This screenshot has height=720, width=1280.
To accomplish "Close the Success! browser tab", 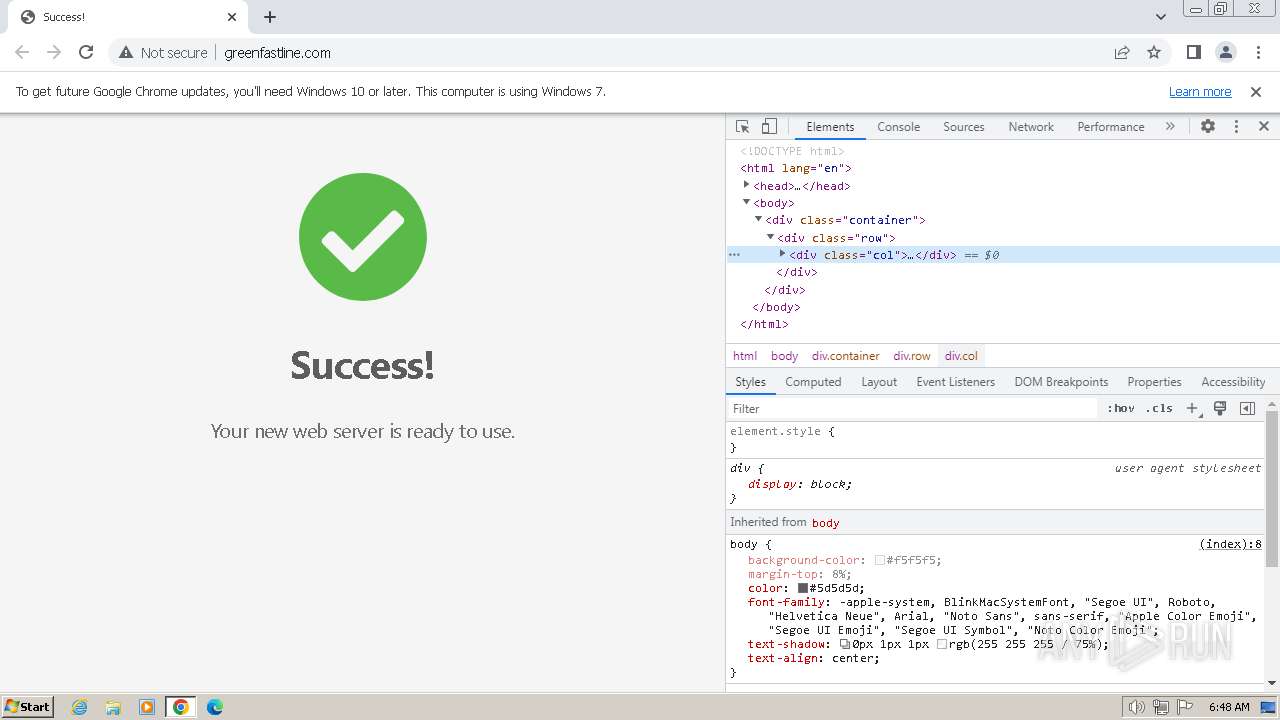I will (x=232, y=17).
